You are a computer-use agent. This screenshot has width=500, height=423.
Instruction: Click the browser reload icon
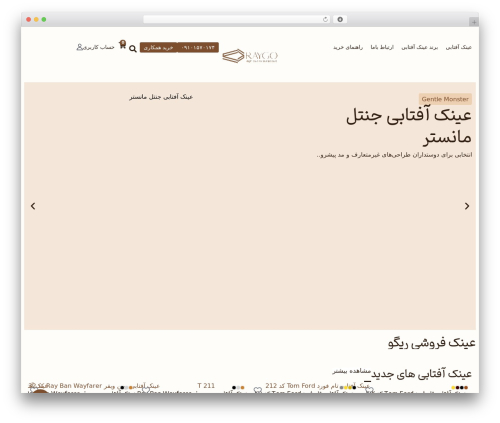pos(325,19)
